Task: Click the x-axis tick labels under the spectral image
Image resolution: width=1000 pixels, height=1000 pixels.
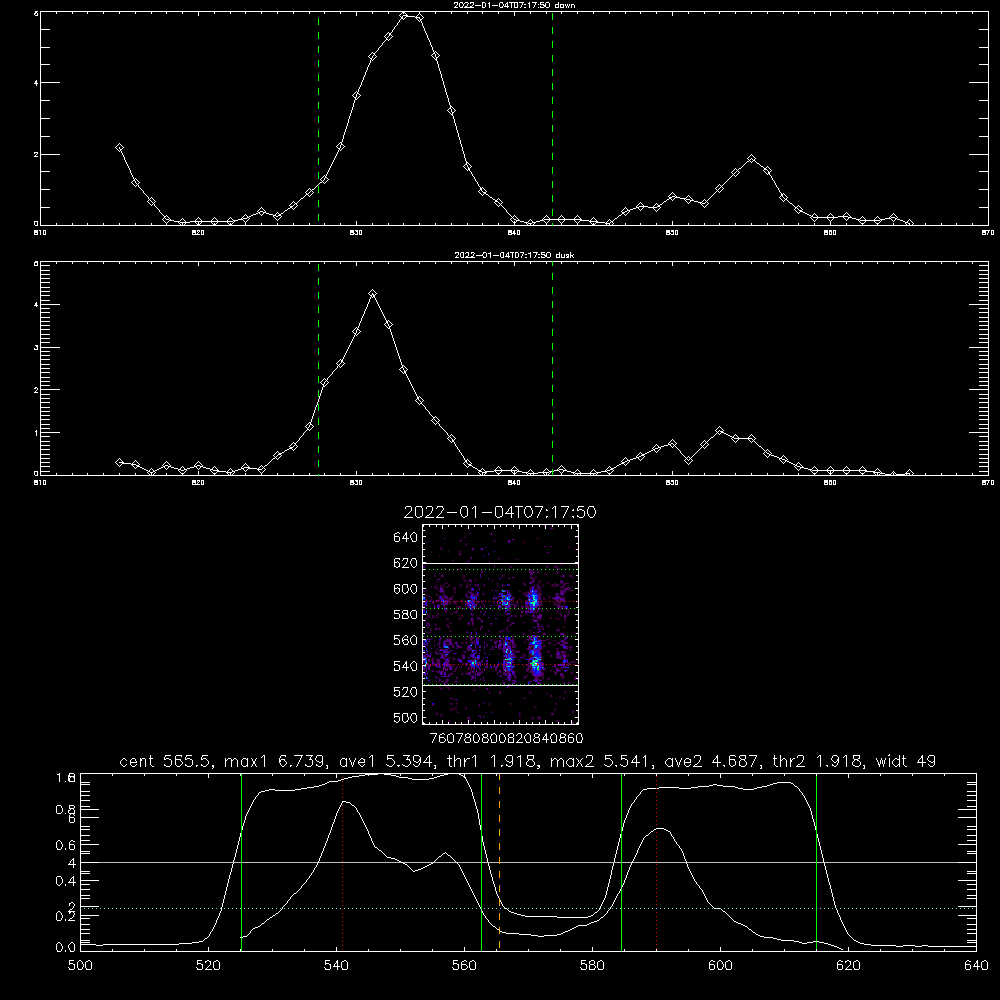Action: pyautogui.click(x=506, y=738)
